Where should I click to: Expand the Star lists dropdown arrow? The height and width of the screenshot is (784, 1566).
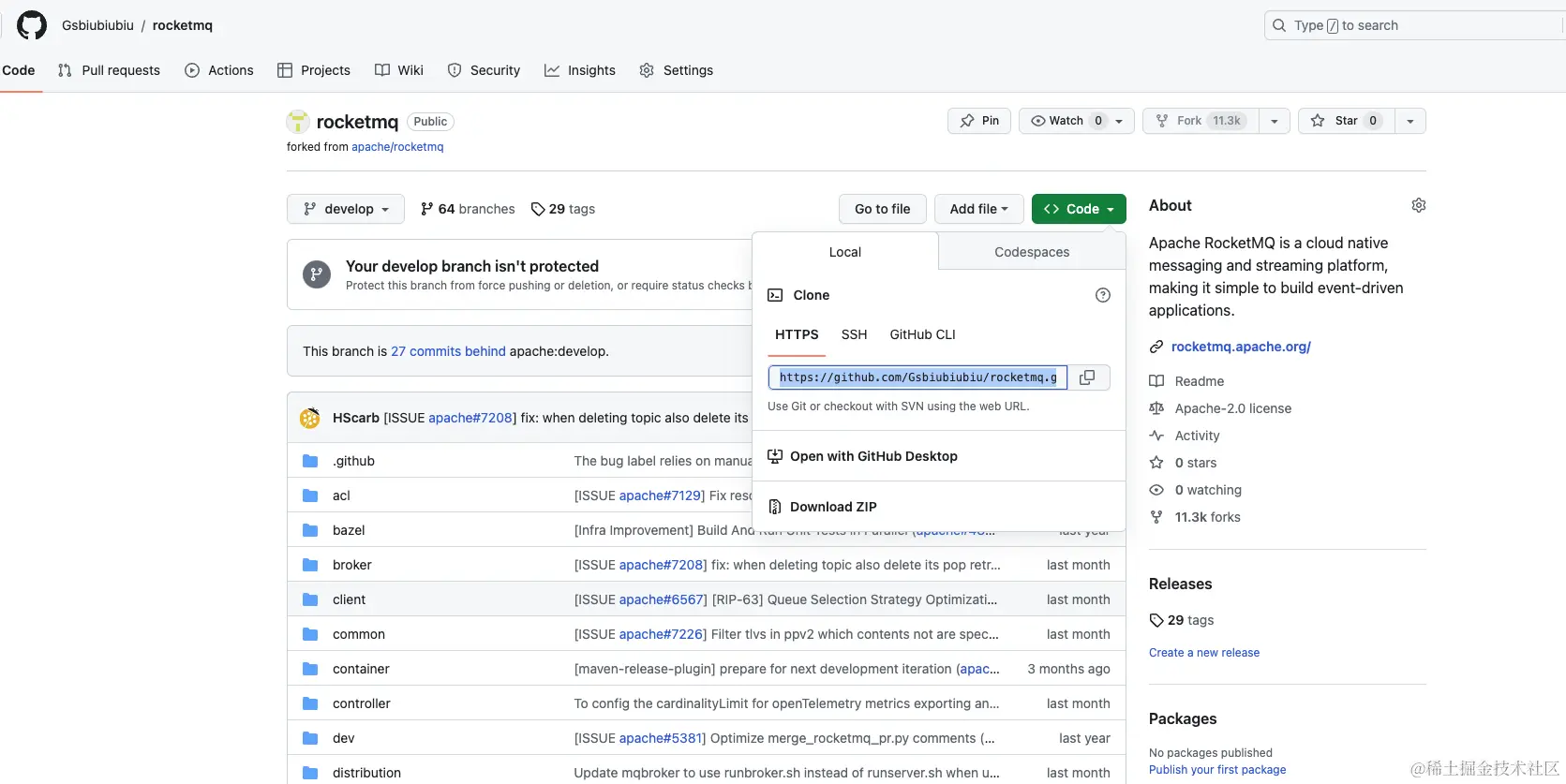(1410, 121)
